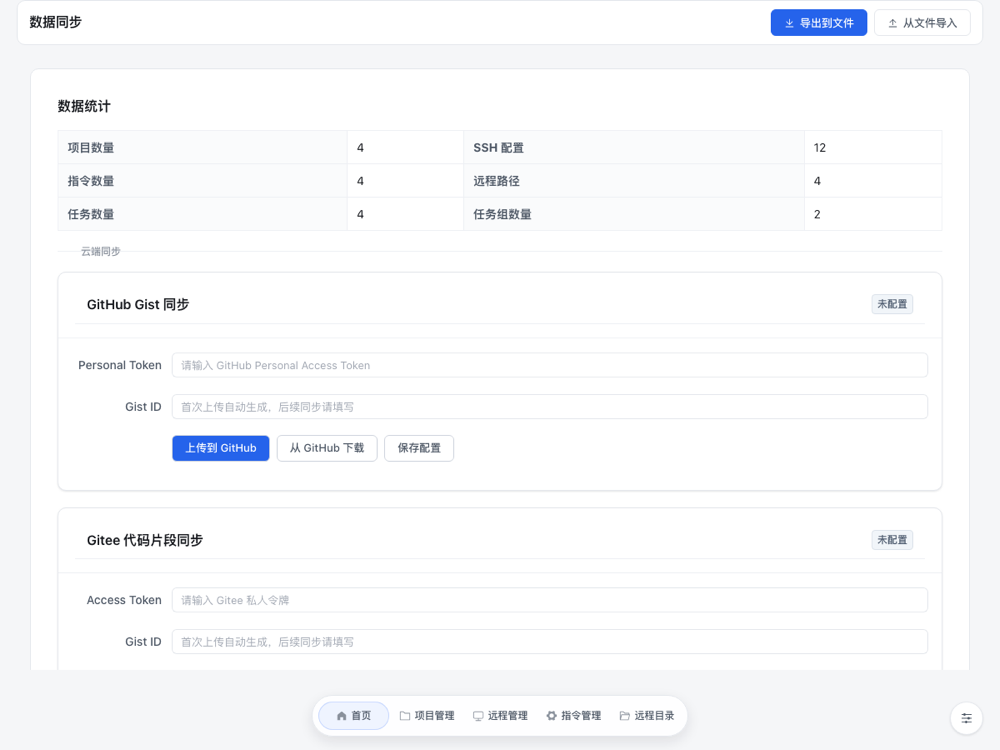Go to the 首页 home tab
Screen dimensions: 1000x750
(354, 716)
